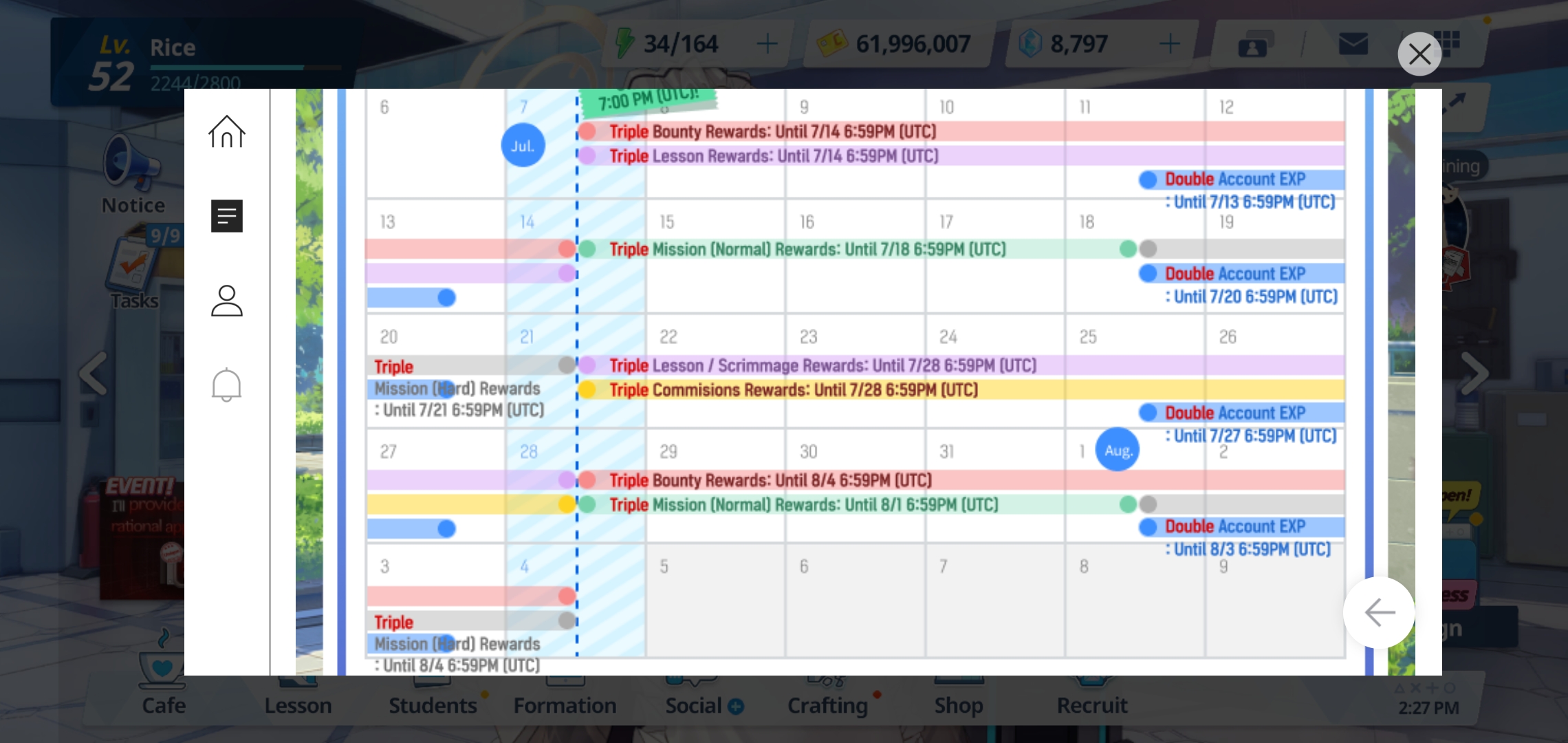Click calendar day 23
Image resolution: width=1568 pixels, height=743 pixels.
[808, 336]
